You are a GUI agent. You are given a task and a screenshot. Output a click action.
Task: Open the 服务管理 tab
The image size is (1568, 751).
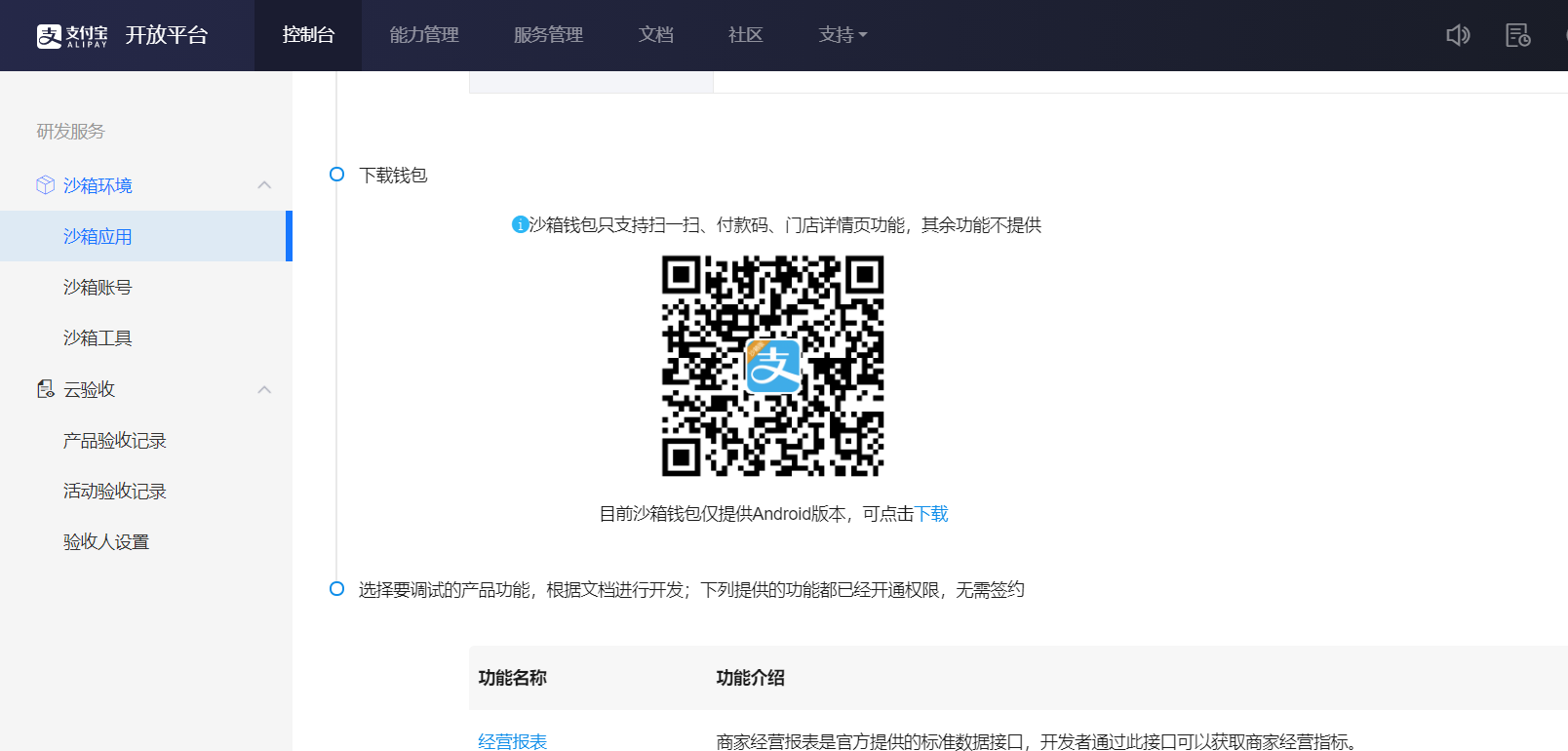tap(548, 35)
